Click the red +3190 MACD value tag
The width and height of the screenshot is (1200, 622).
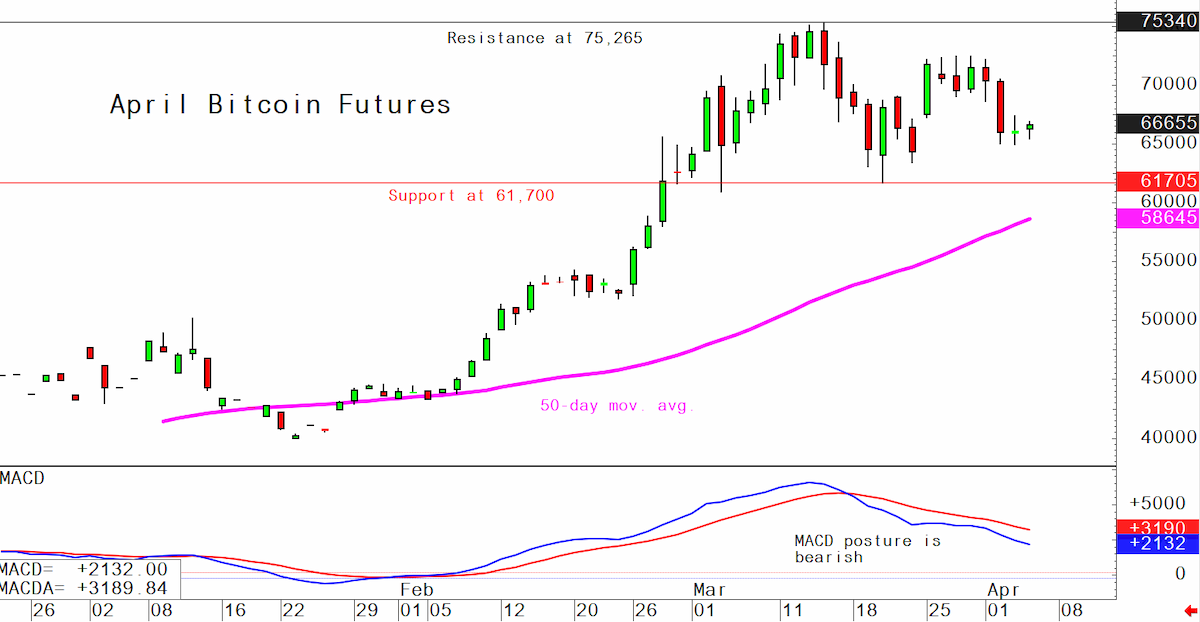pyautogui.click(x=1157, y=527)
